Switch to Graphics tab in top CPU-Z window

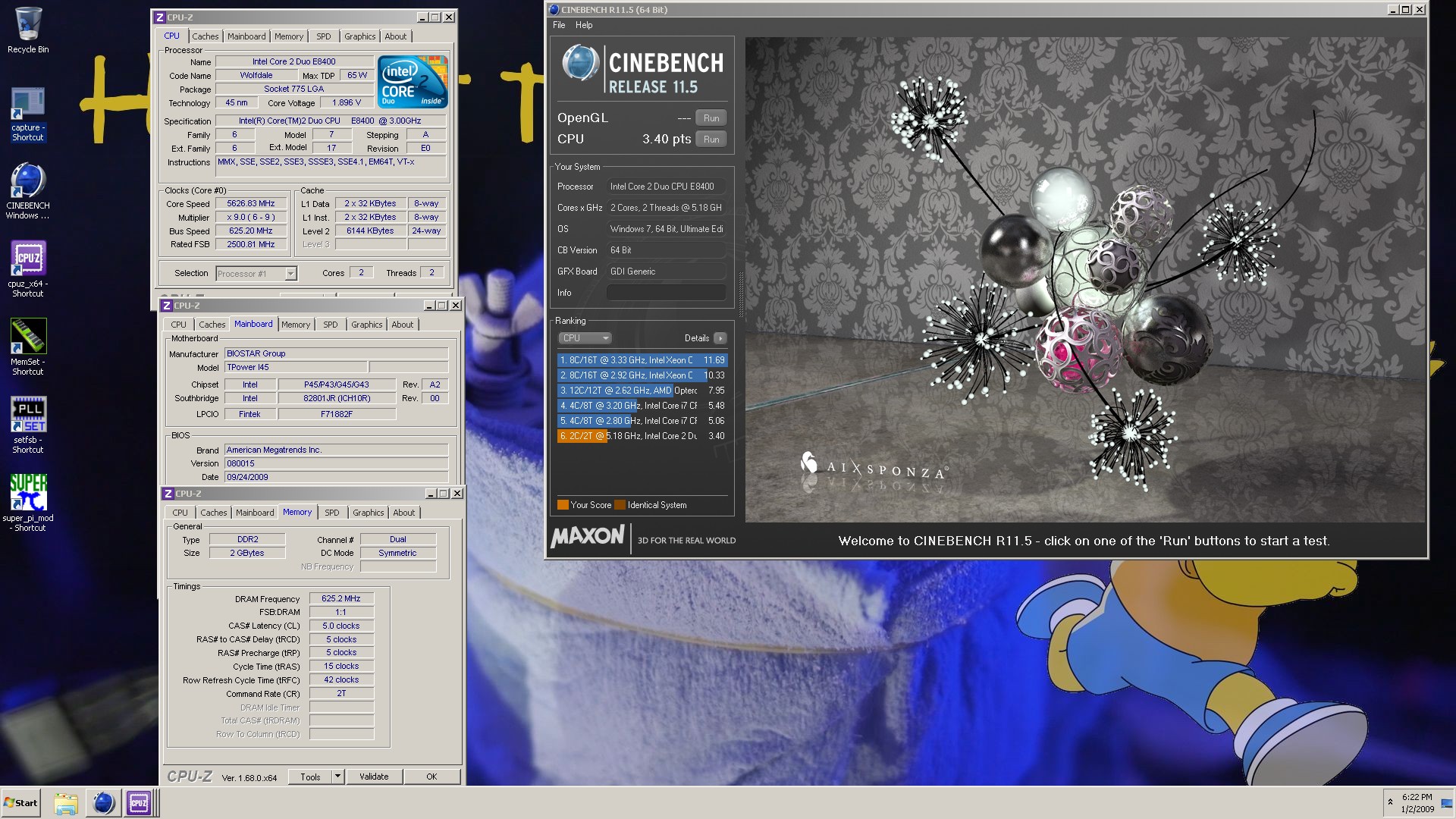(x=359, y=36)
